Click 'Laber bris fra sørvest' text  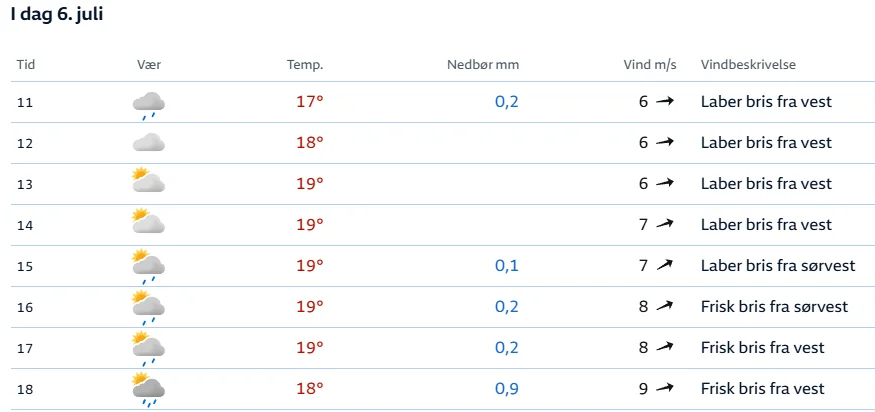click(778, 265)
